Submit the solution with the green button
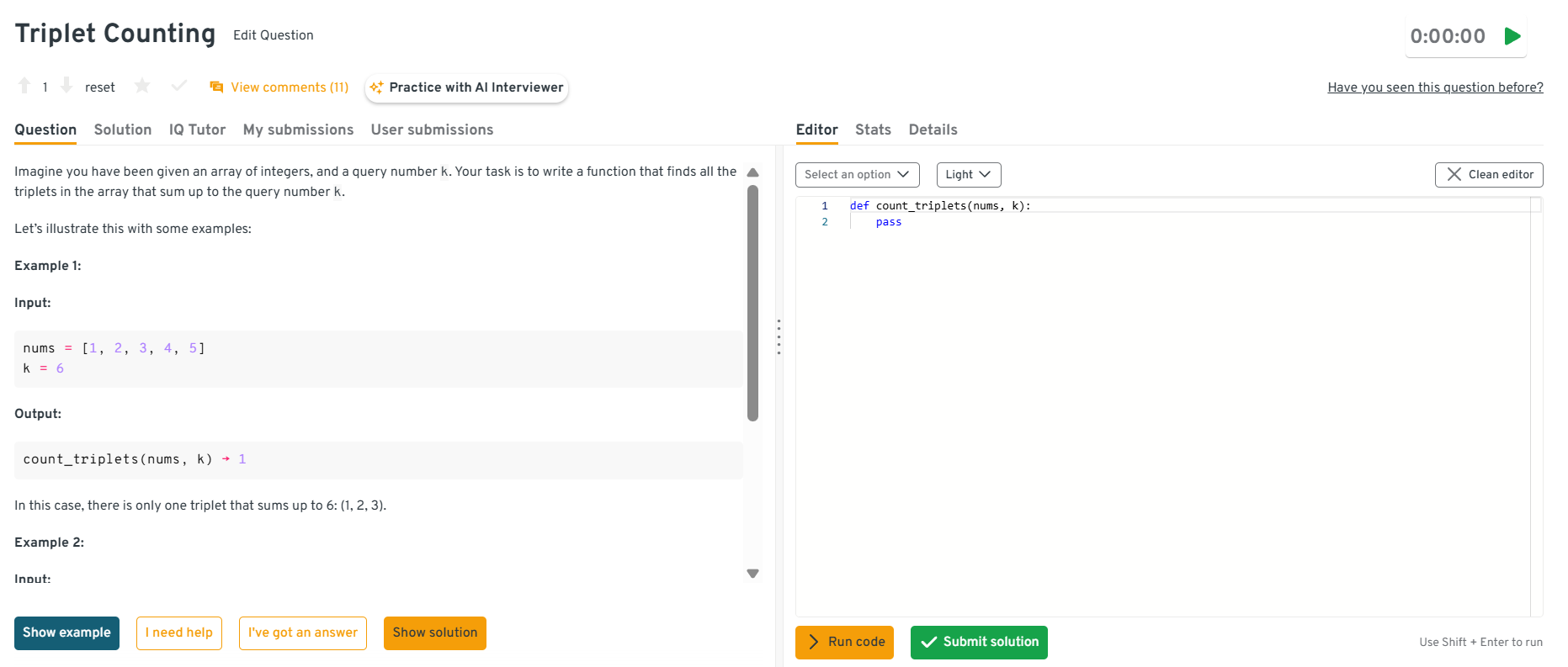Screen dimensions: 1568x667 click(979, 642)
